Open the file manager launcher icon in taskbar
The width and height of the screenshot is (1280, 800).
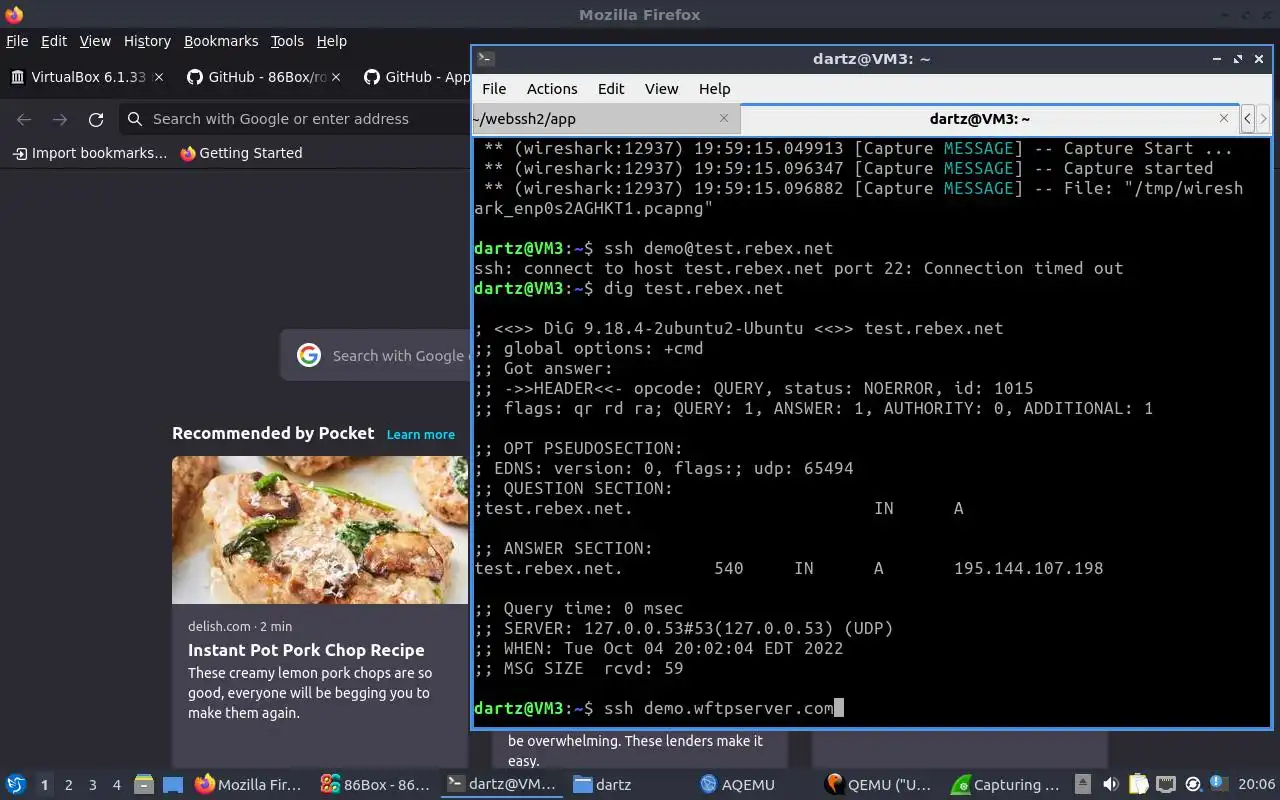143,785
